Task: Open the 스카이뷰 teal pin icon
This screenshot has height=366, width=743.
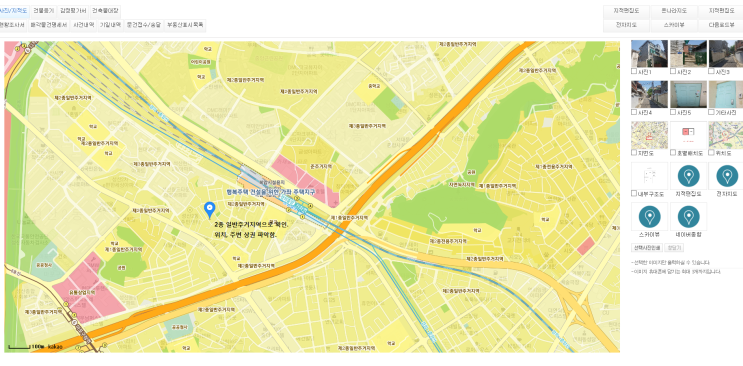Action: [x=650, y=217]
